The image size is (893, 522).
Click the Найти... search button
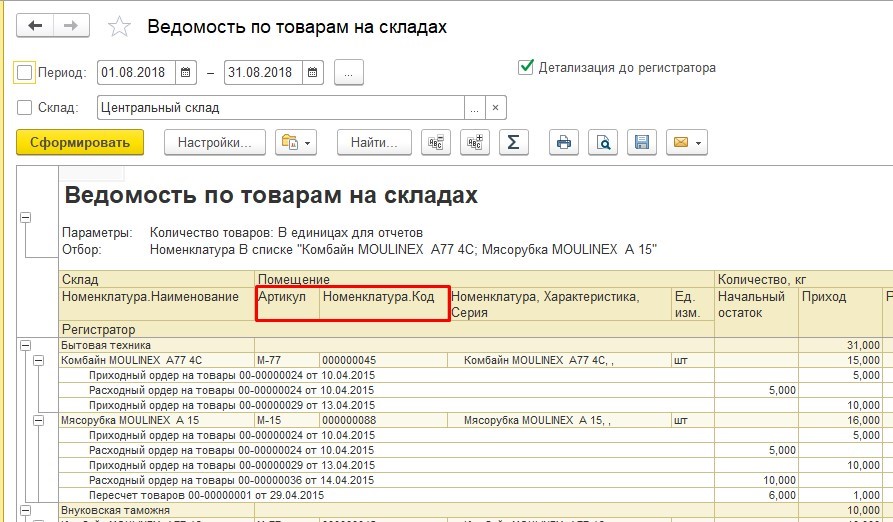click(374, 142)
